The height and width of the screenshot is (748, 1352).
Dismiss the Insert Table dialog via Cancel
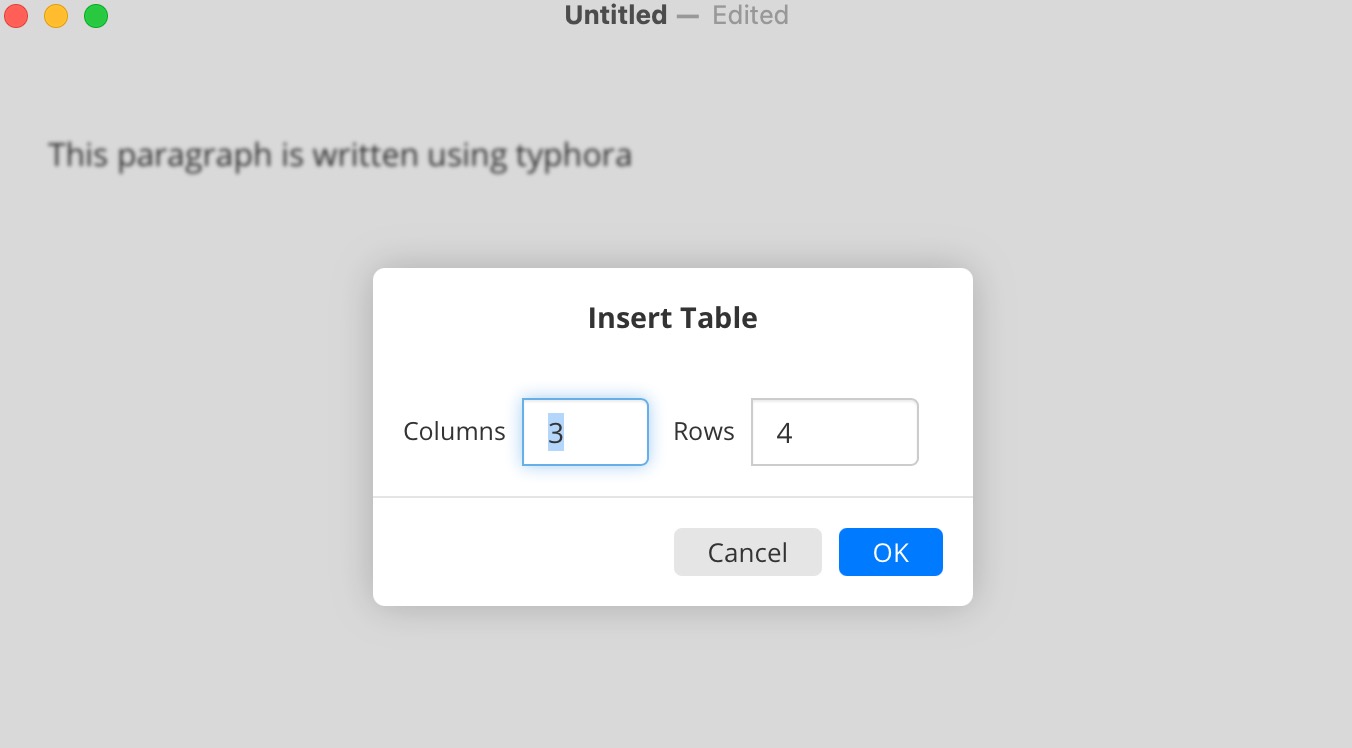[x=747, y=552]
